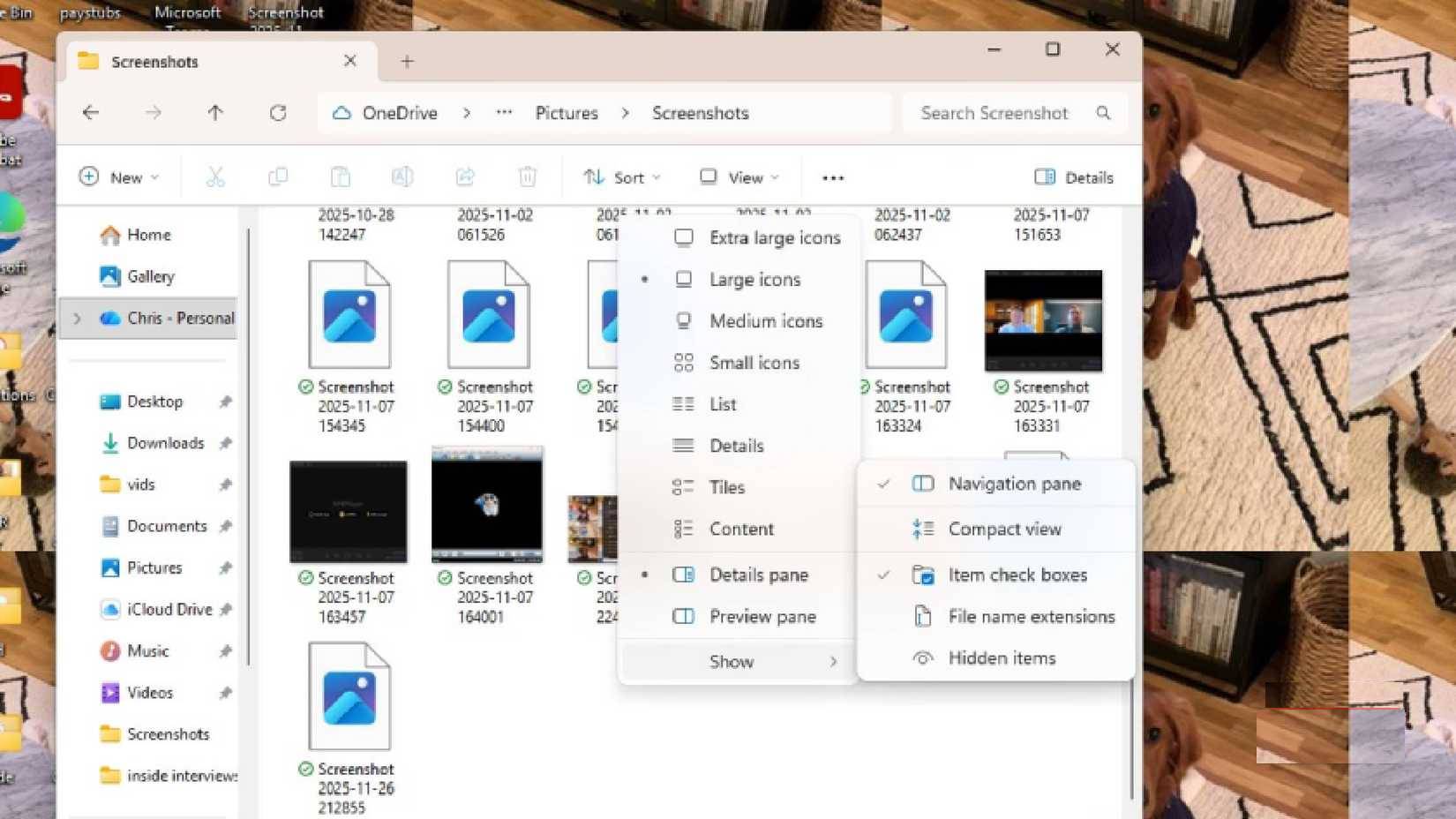Toggle Item check boxes in Show submenu
The image size is (1456, 819).
(x=1017, y=575)
